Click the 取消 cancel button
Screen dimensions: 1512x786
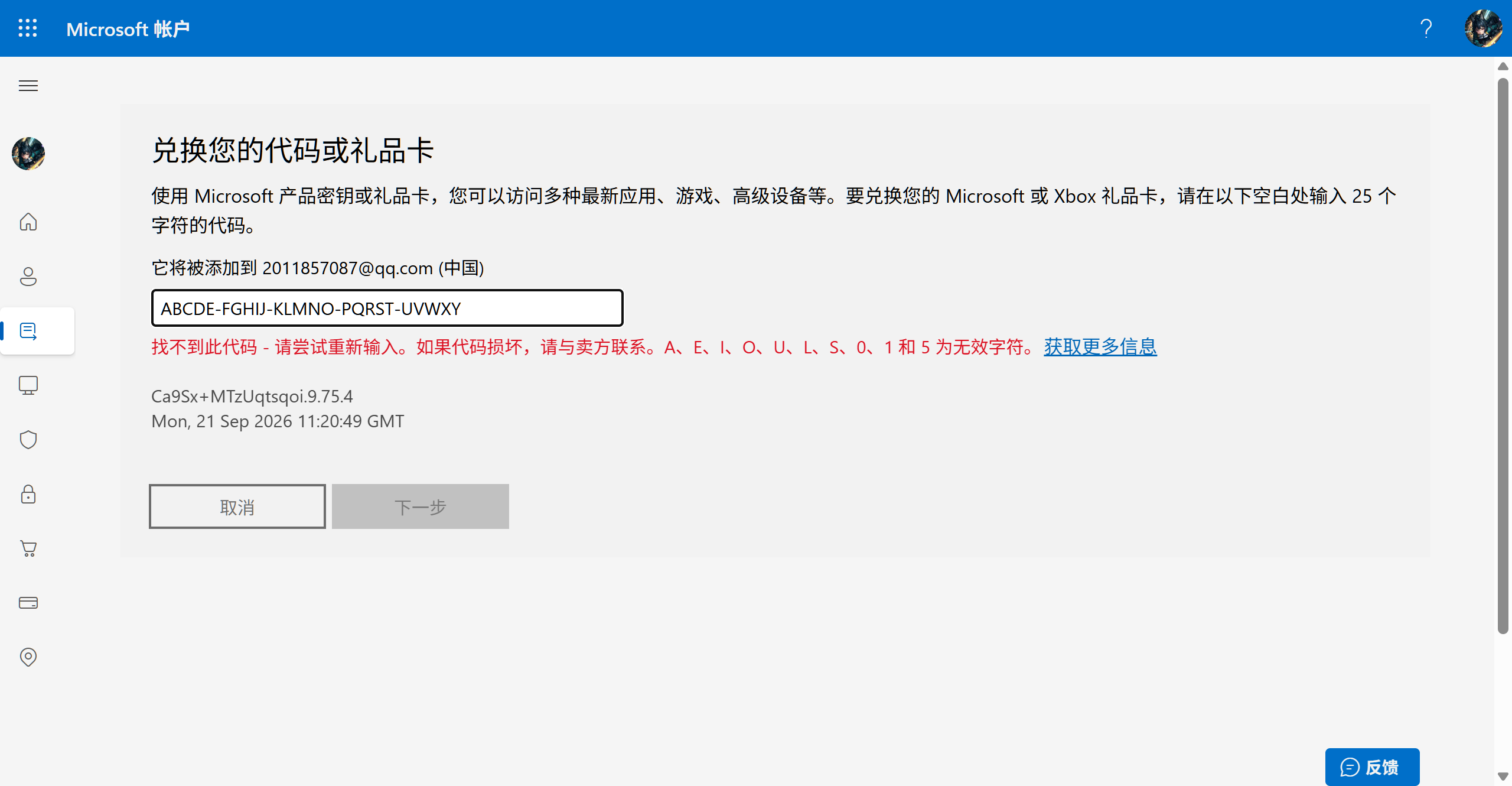(x=237, y=506)
